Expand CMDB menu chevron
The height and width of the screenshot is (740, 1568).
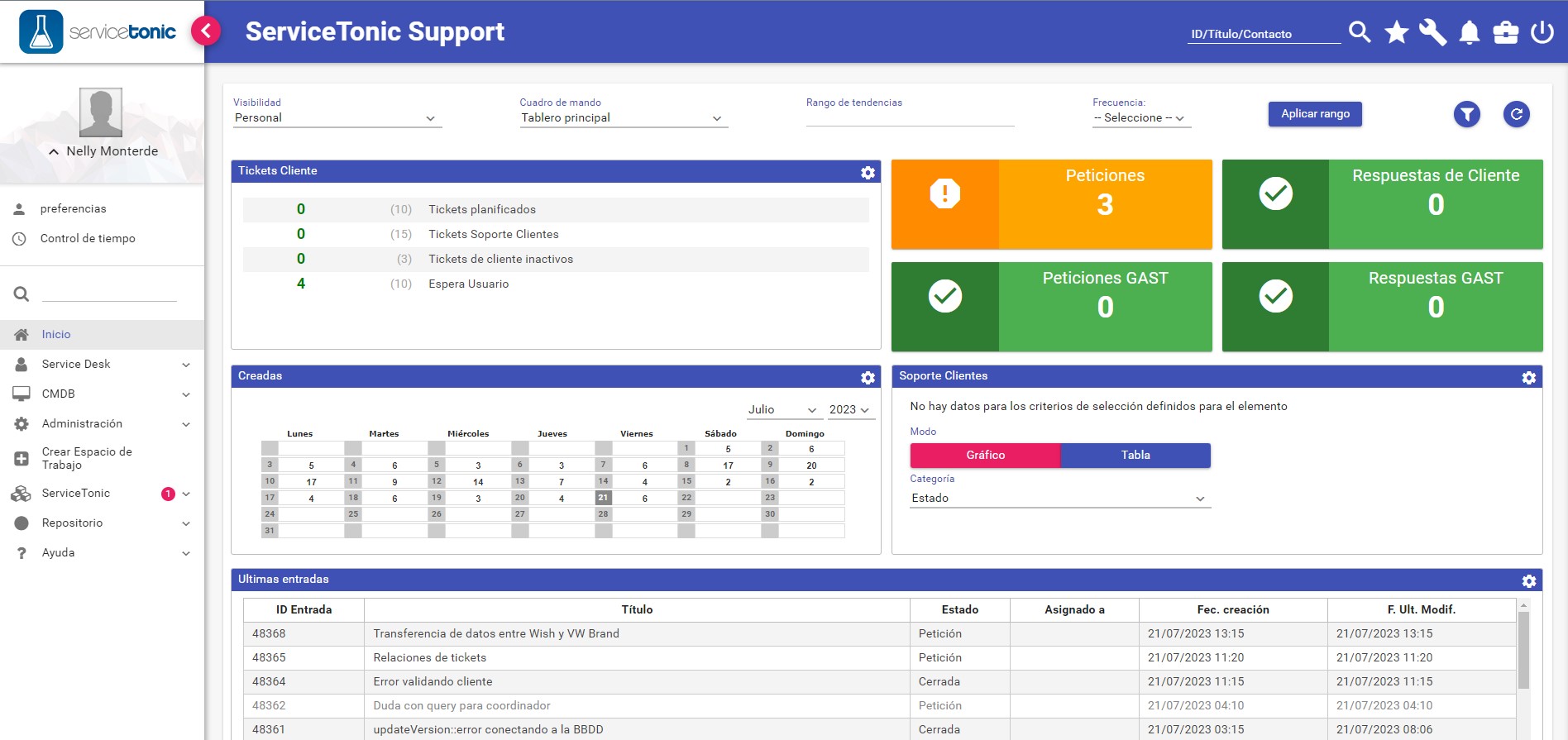tap(186, 394)
